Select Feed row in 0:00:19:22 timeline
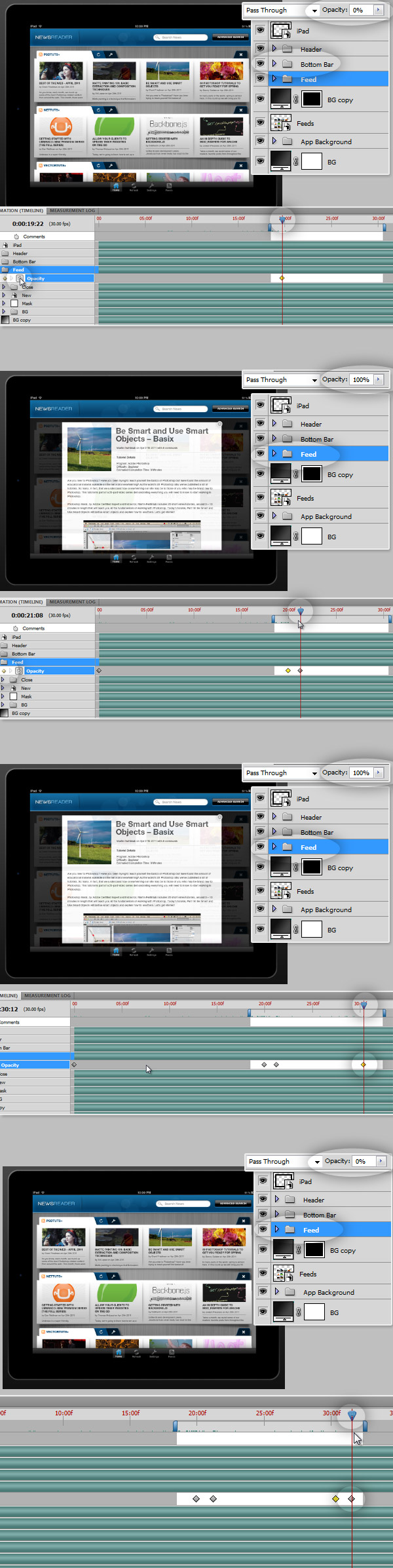Screen dimensions: 393x1568 [x=47, y=270]
